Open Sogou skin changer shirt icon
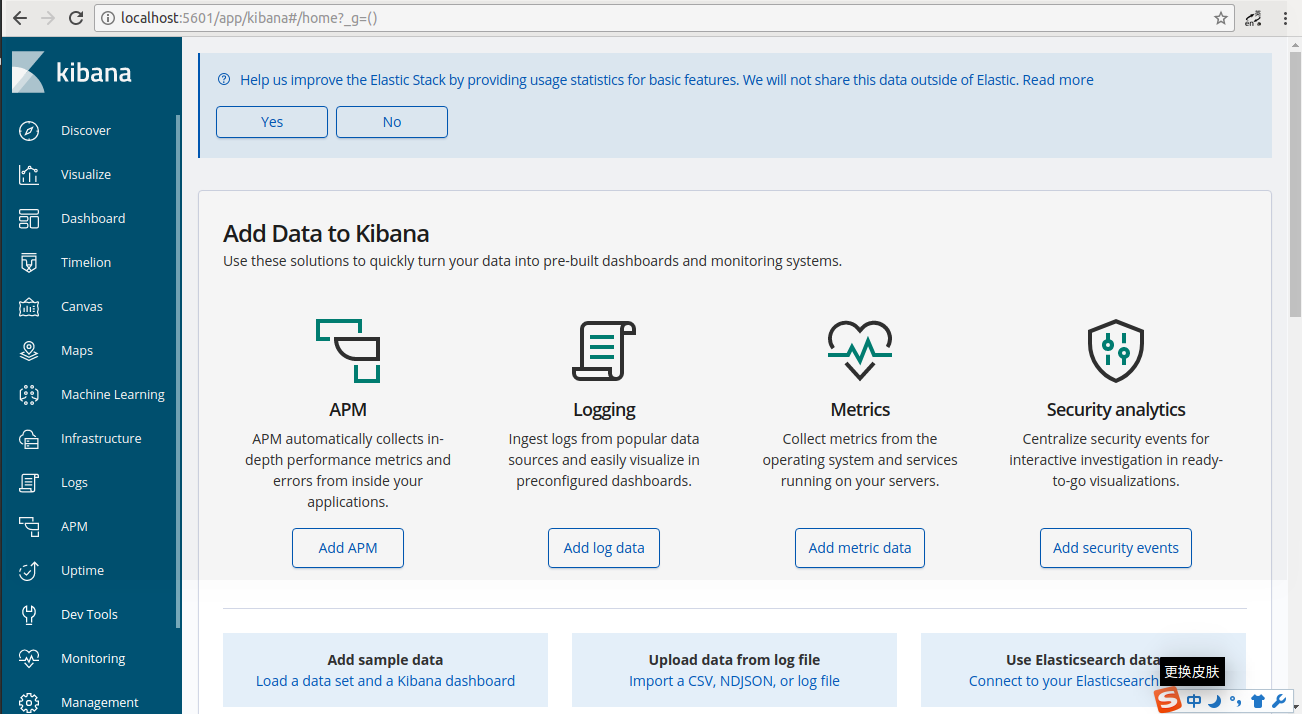The width and height of the screenshot is (1302, 714). click(x=1258, y=702)
